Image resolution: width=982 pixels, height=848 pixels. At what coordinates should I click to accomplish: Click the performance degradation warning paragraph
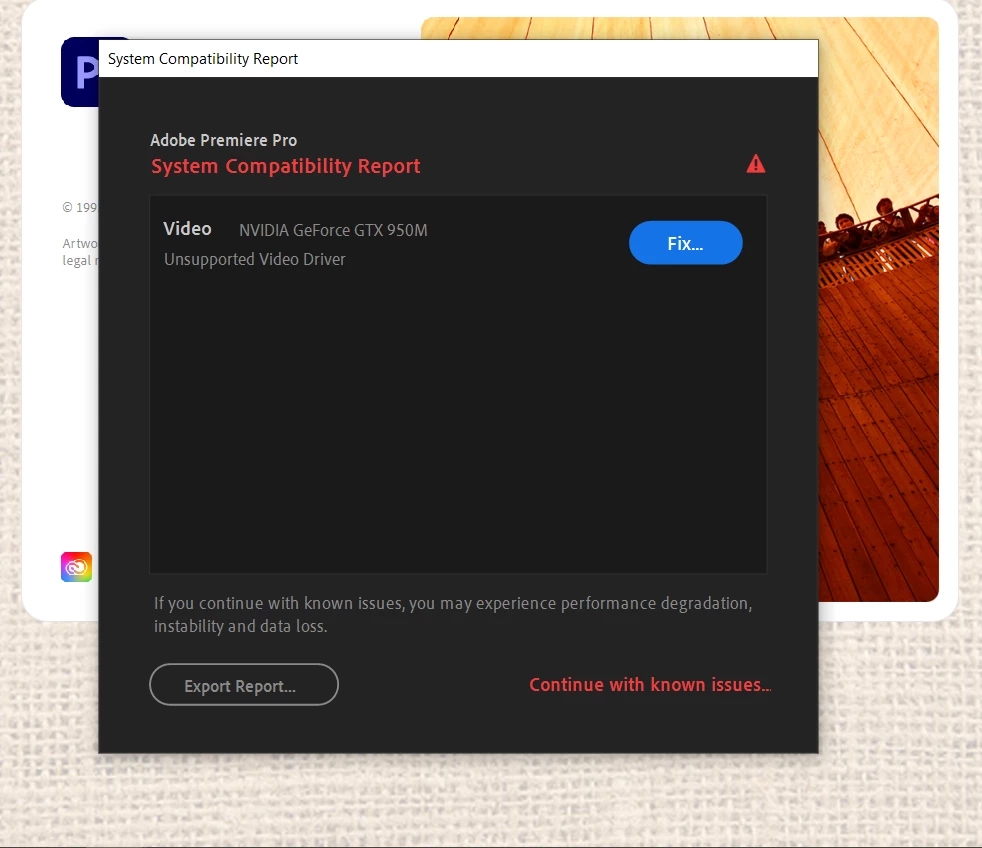[453, 614]
